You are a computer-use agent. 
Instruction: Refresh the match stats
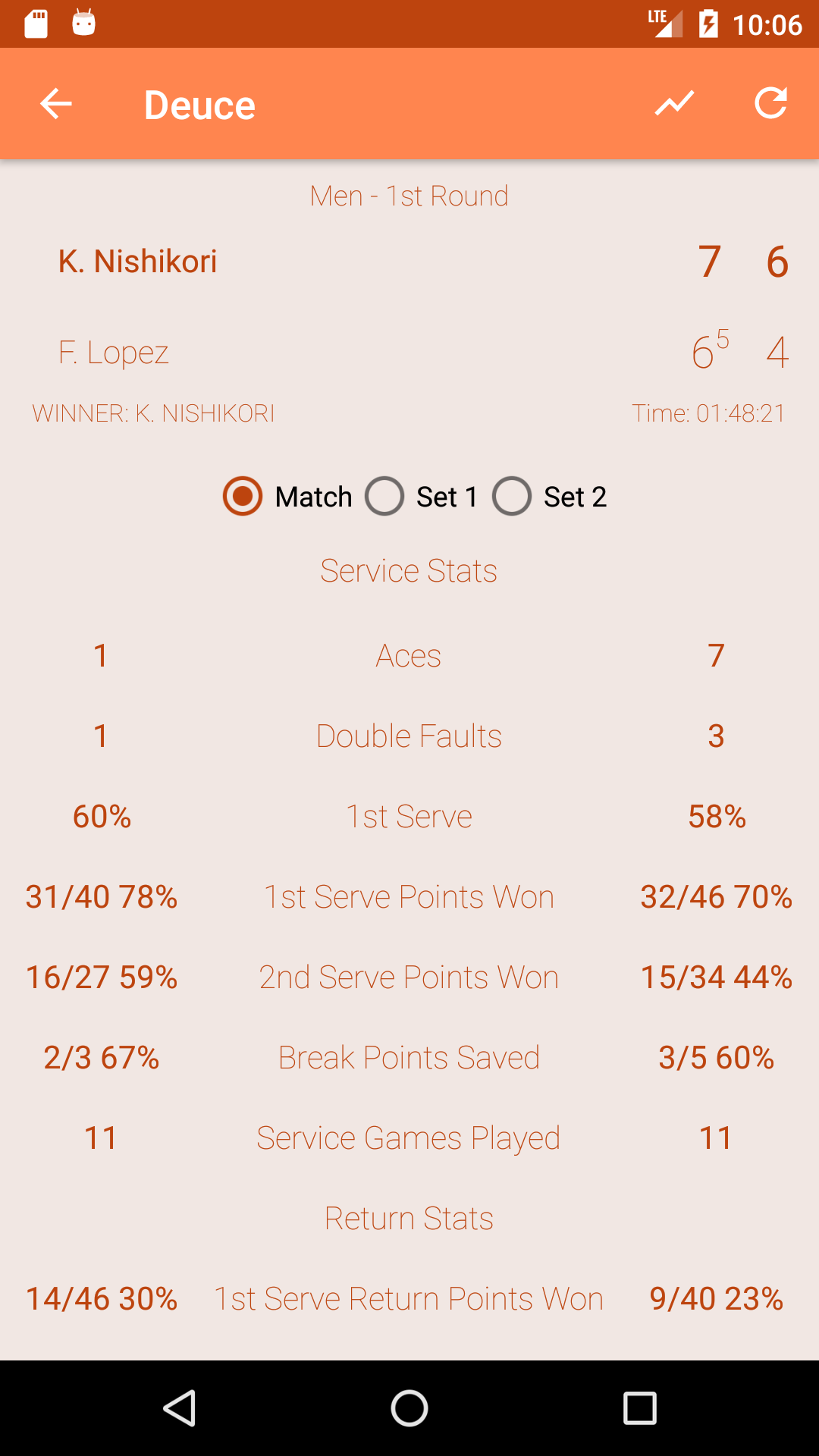(x=770, y=103)
